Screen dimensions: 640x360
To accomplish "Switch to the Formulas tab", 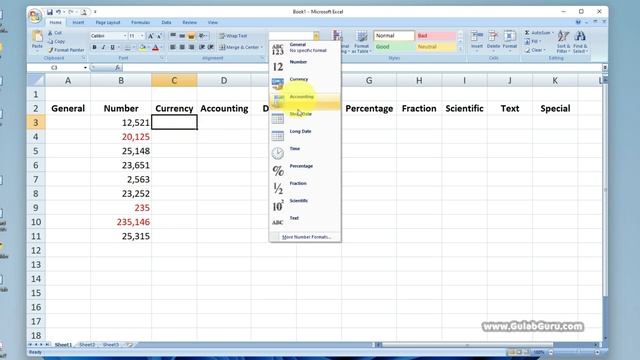I will click(x=140, y=22).
